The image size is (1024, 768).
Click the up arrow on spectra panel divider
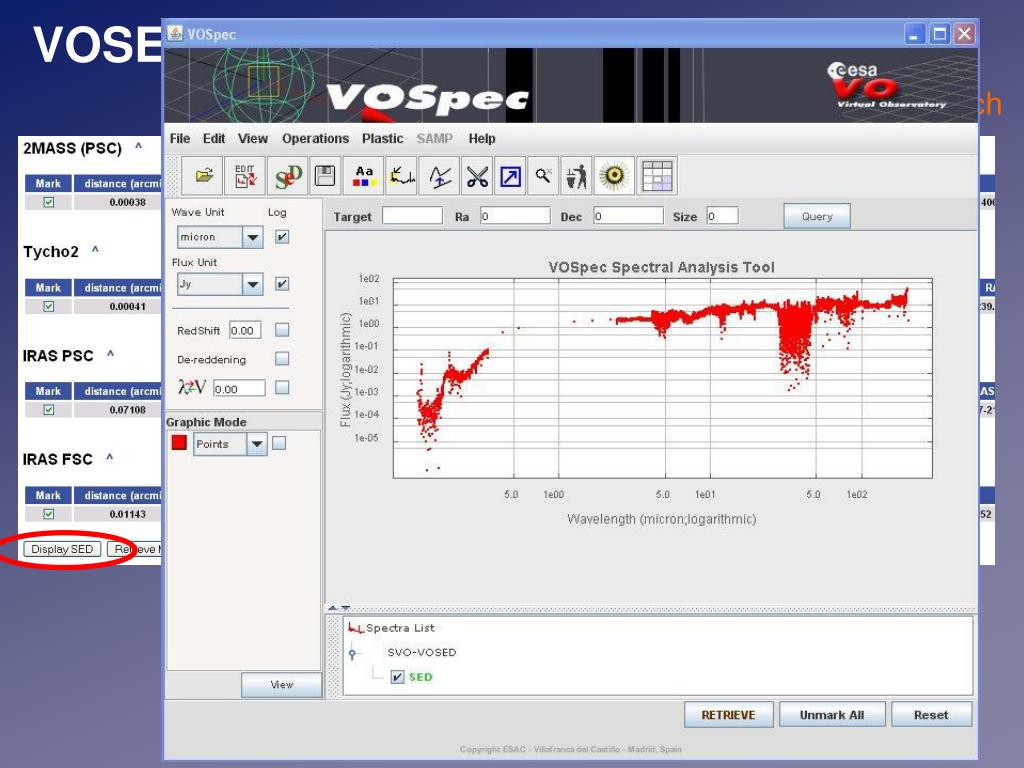click(x=333, y=608)
